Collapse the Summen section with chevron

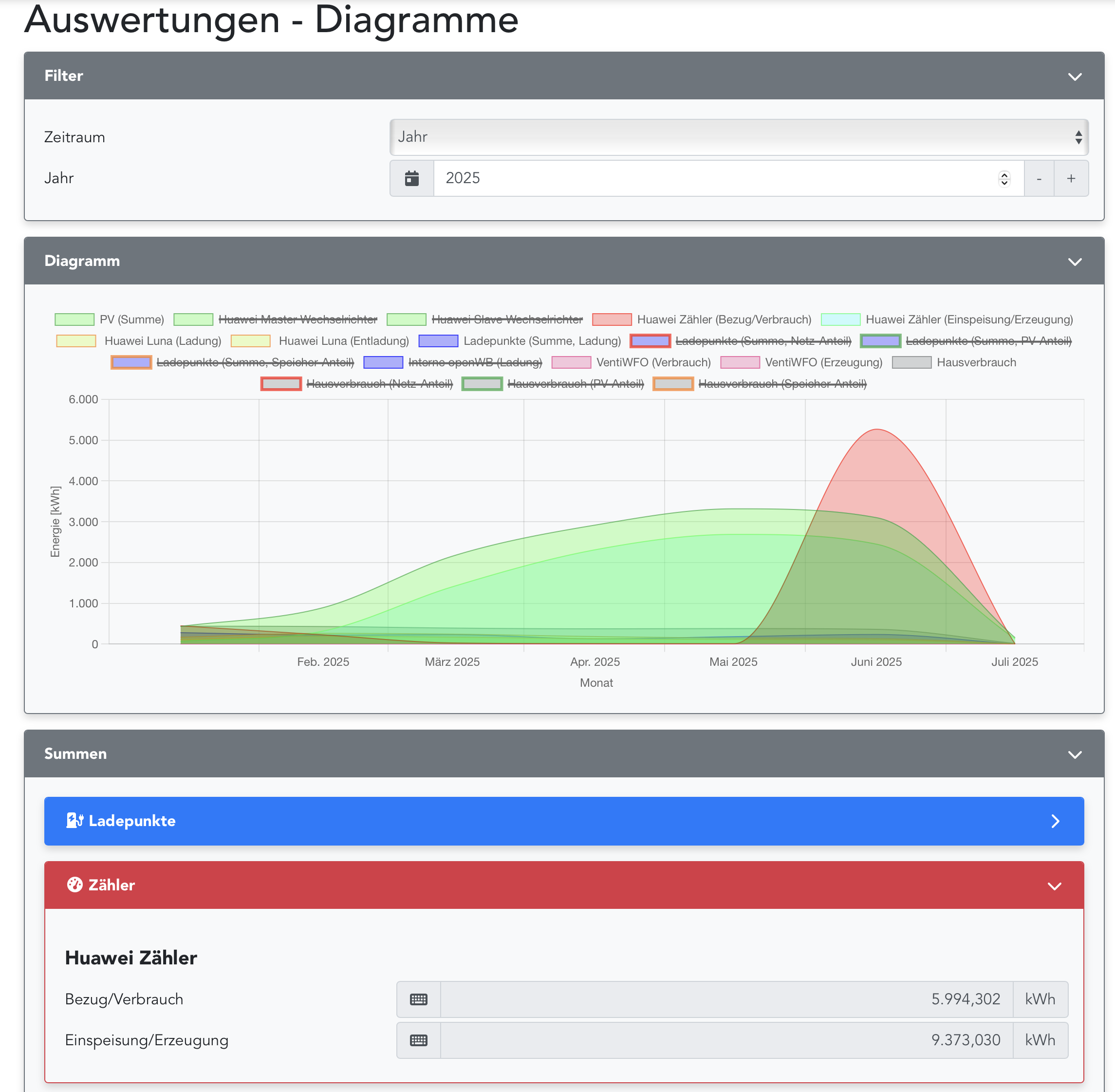coord(1075,754)
